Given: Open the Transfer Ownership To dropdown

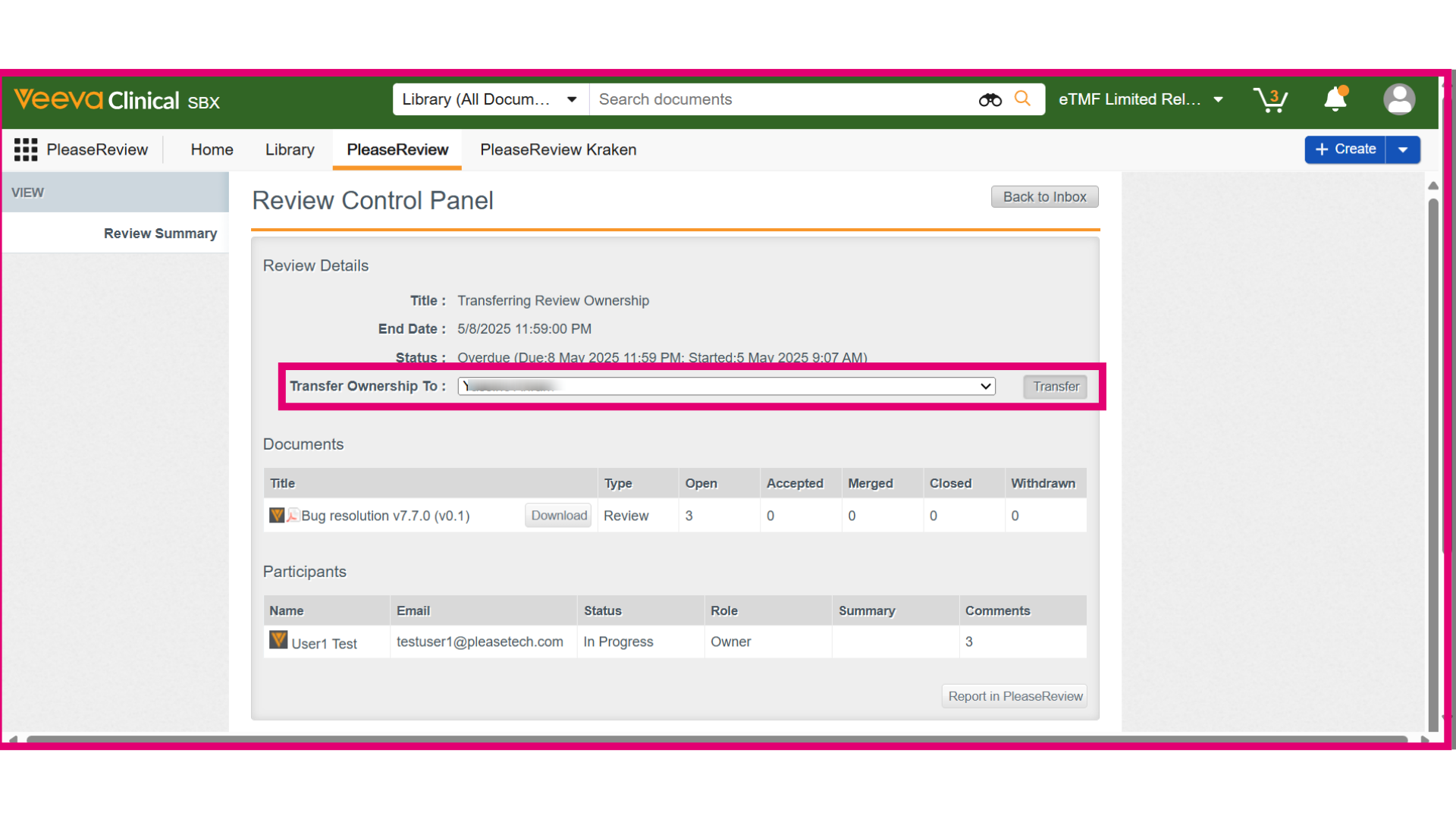Looking at the screenshot, I should (x=726, y=386).
